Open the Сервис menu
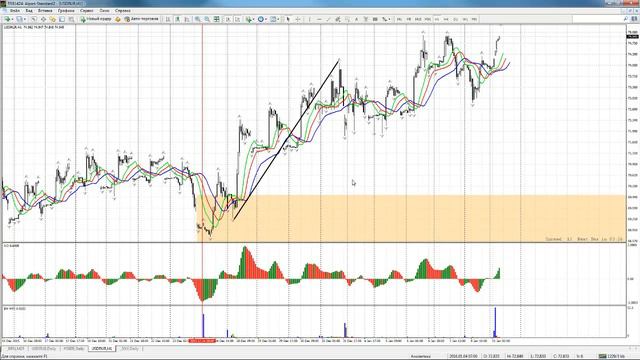 tap(87, 11)
